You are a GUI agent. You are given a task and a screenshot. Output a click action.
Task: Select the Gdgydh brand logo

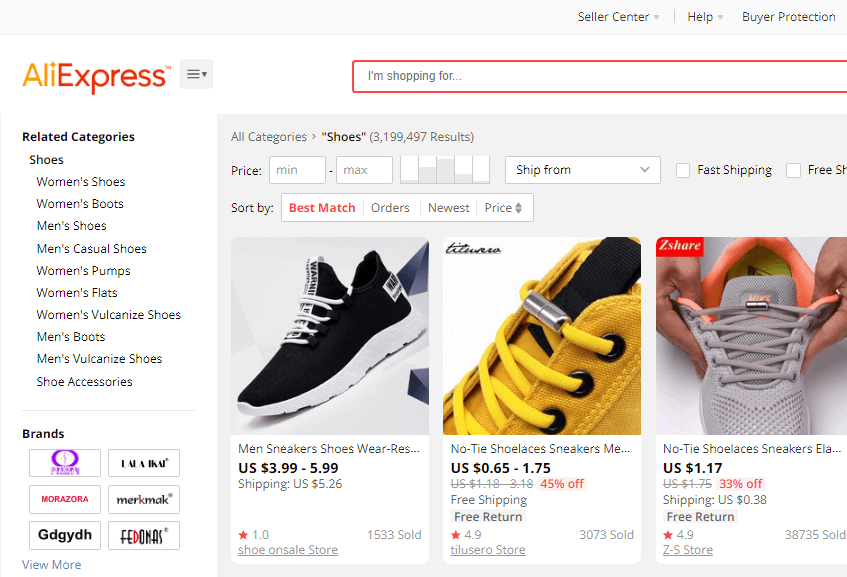[x=64, y=535]
